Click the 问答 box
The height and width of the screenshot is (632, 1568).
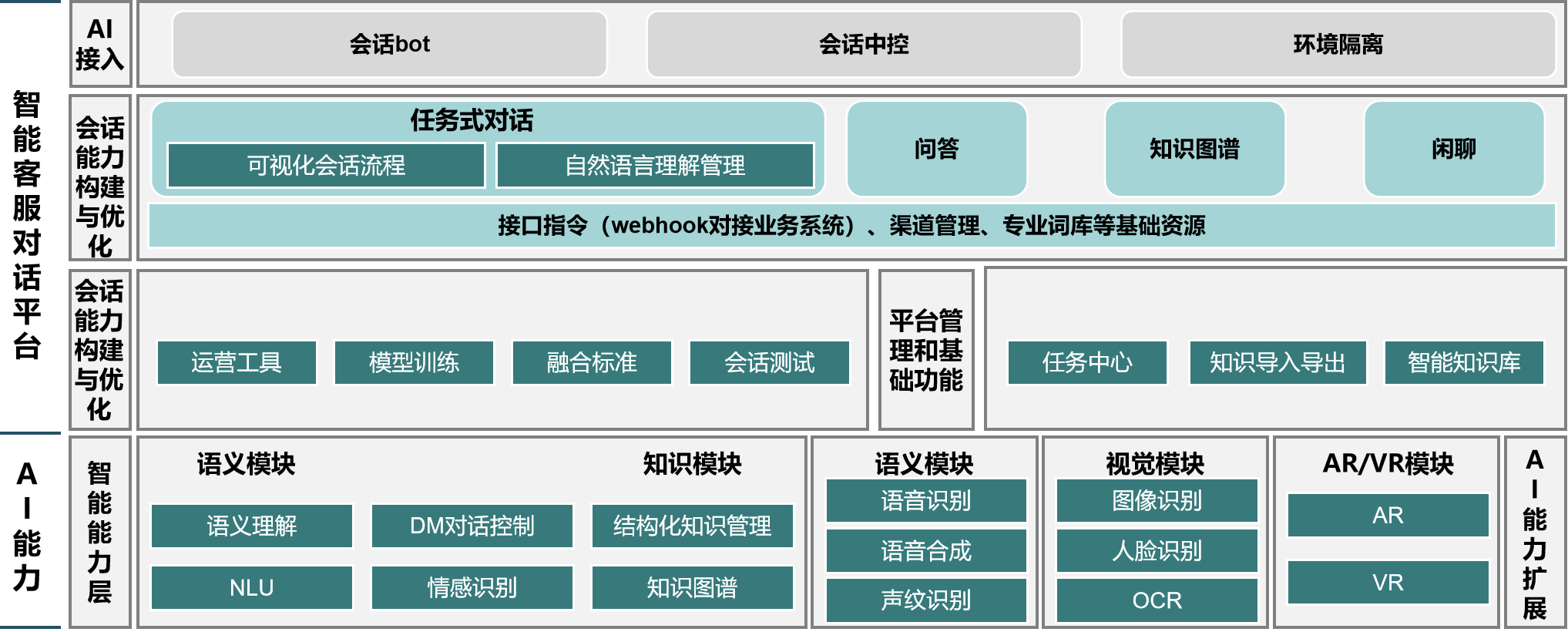pyautogui.click(x=937, y=148)
